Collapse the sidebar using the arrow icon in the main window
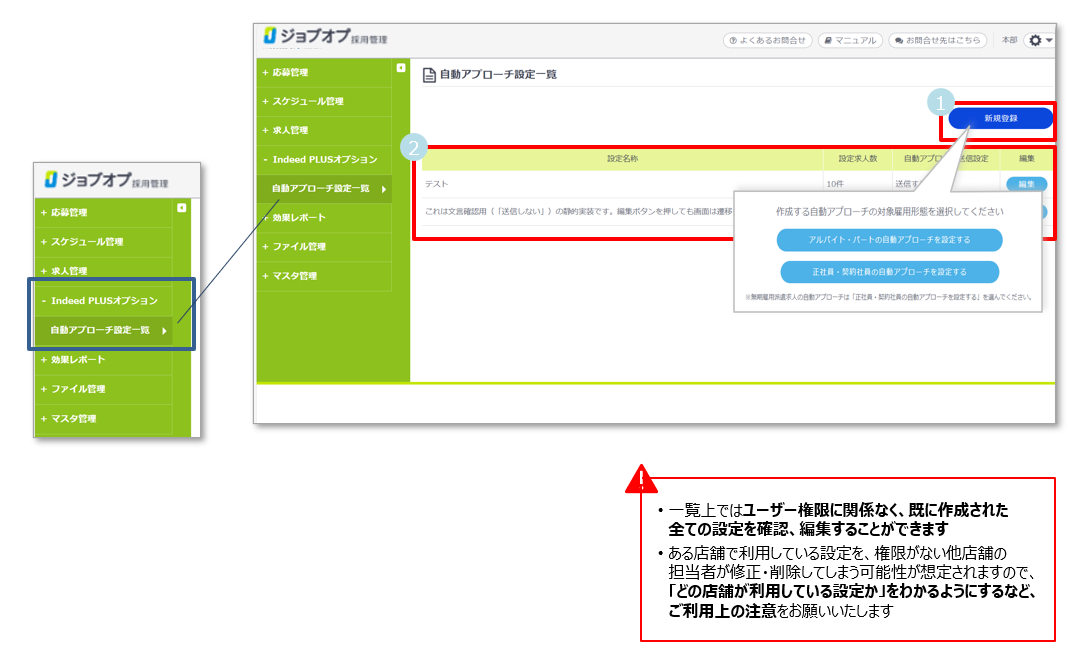This screenshot has height=651, width=1073. (401, 69)
